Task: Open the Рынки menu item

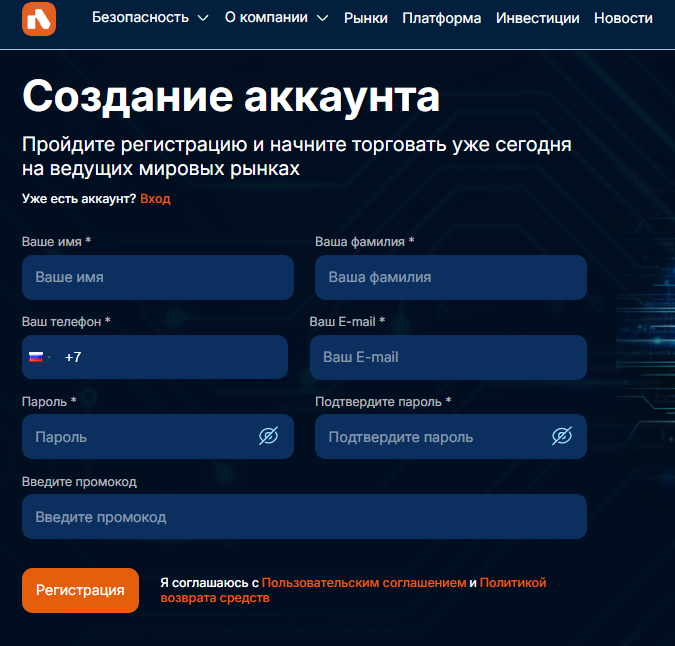Action: point(365,18)
